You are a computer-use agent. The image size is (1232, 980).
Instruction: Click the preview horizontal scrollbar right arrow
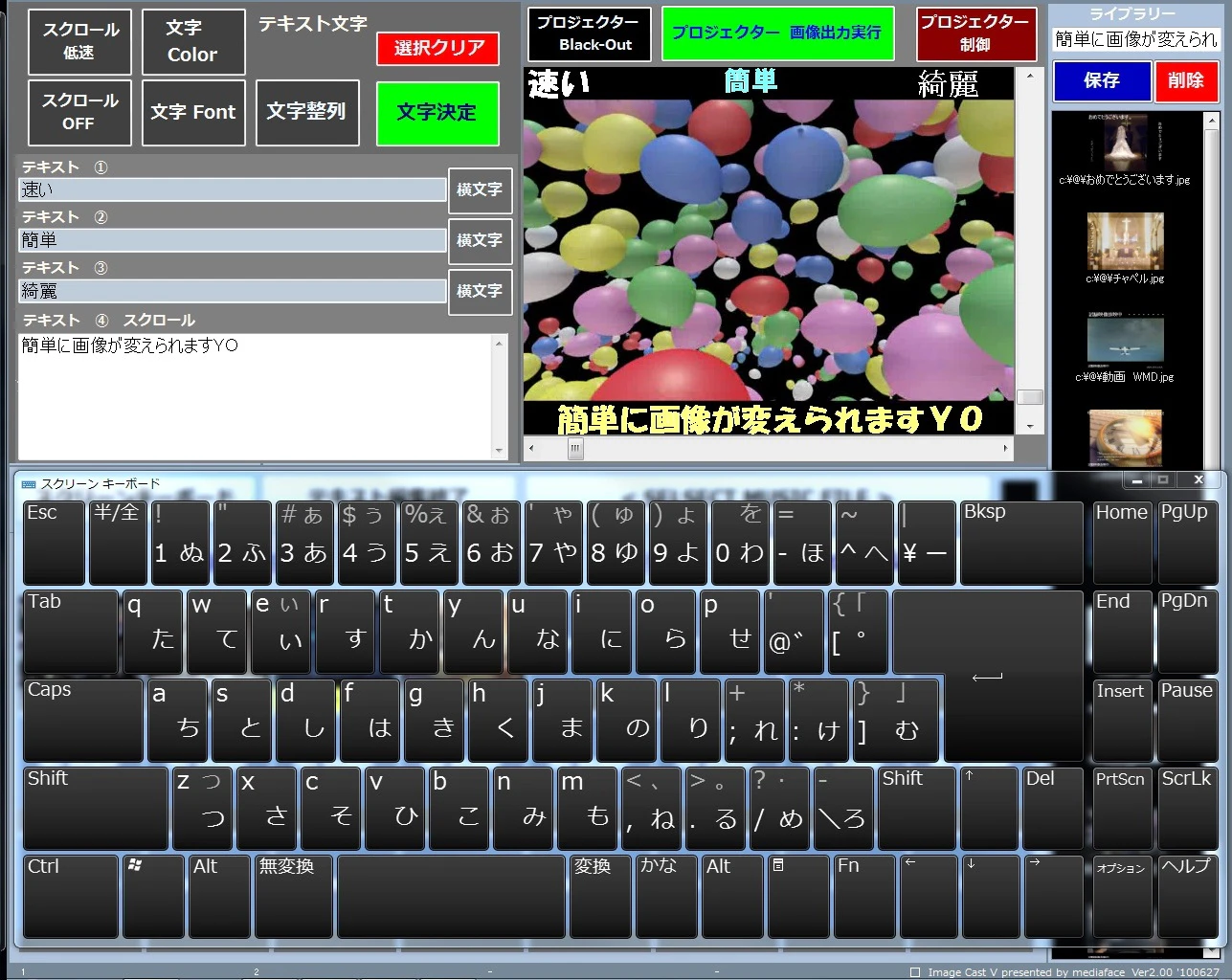1006,448
